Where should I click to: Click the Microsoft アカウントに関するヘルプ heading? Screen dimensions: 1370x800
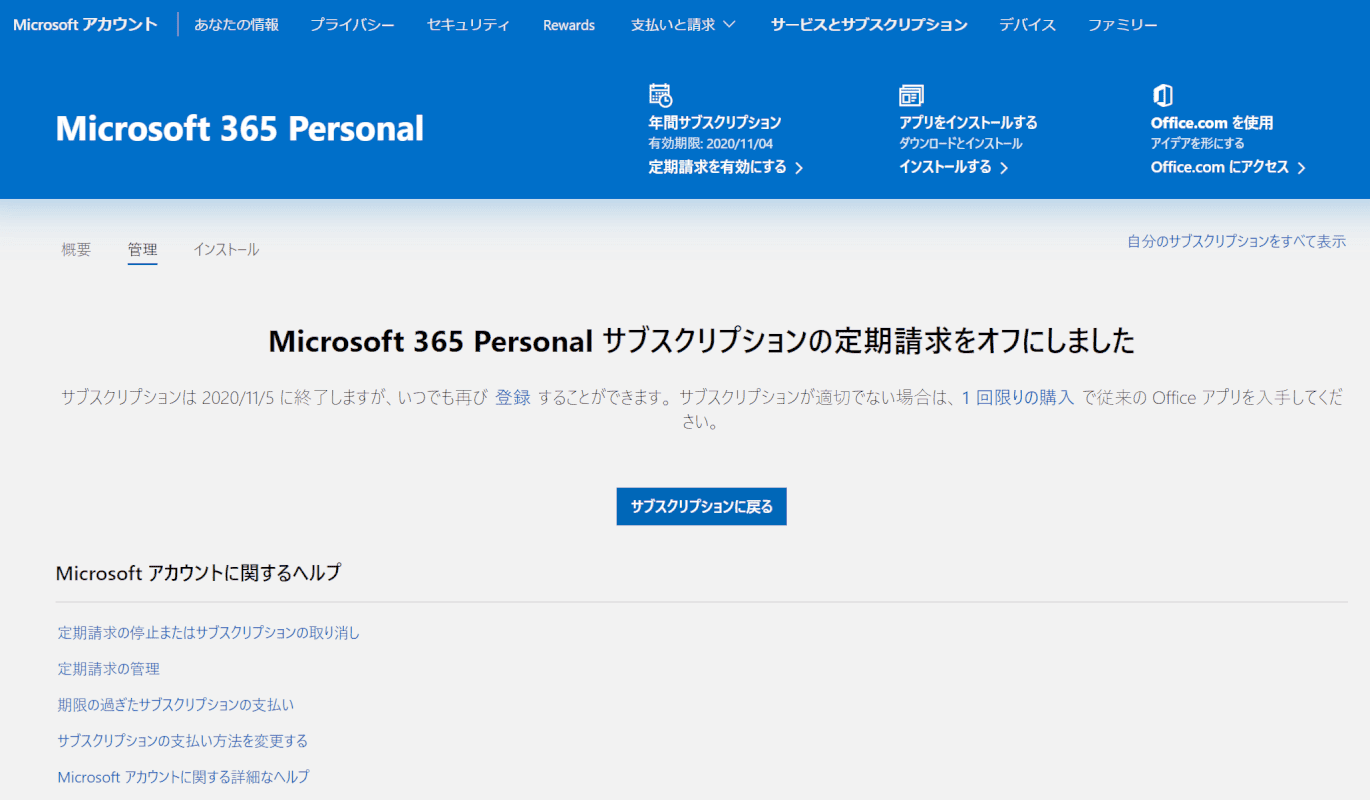[199, 574]
